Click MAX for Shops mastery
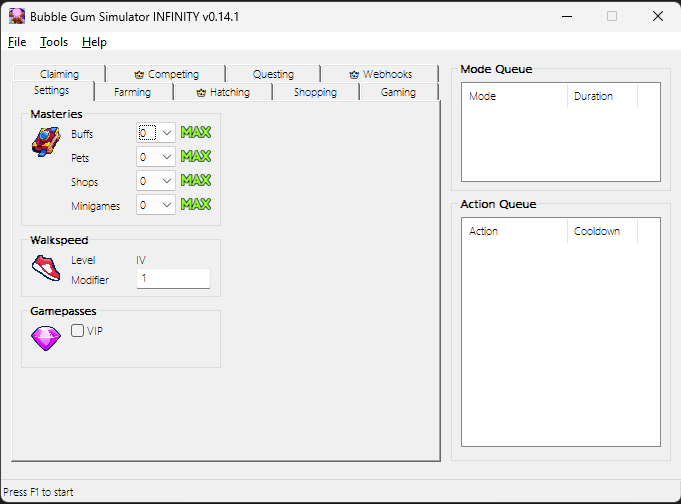The width and height of the screenshot is (681, 504). (x=196, y=180)
